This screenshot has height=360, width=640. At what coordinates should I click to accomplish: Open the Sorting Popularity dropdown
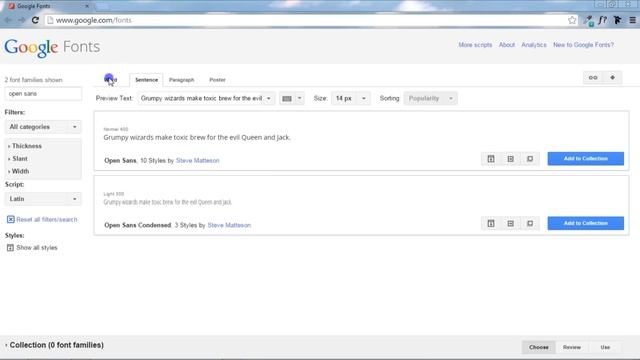pos(430,98)
